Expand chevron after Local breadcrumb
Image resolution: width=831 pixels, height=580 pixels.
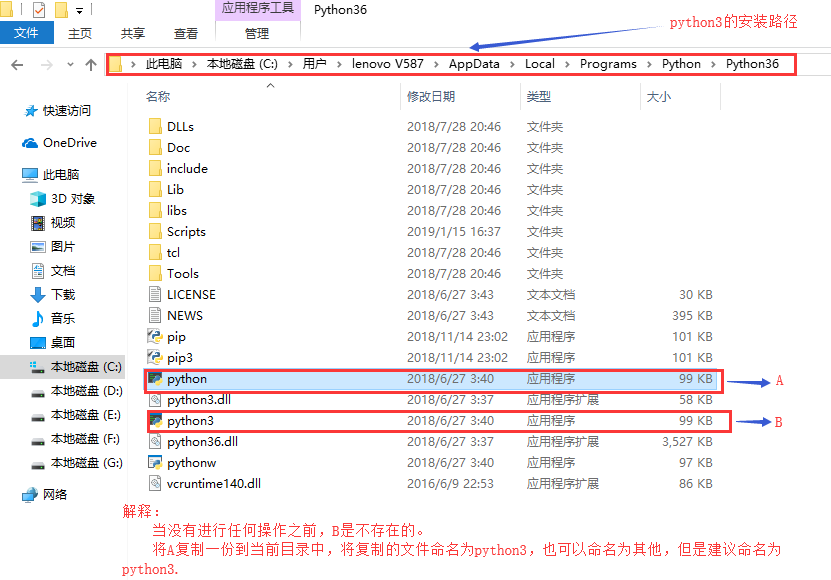coord(567,65)
